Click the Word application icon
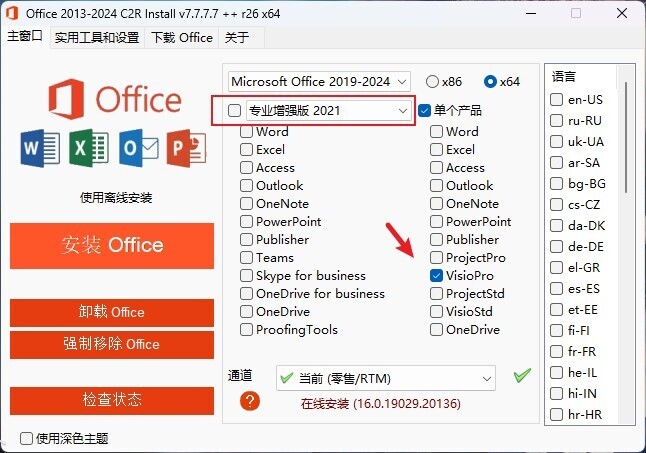 pos(40,148)
